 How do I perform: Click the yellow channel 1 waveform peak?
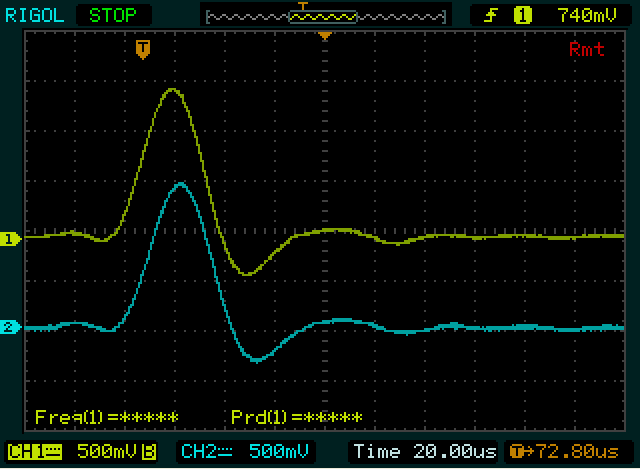pos(172,89)
